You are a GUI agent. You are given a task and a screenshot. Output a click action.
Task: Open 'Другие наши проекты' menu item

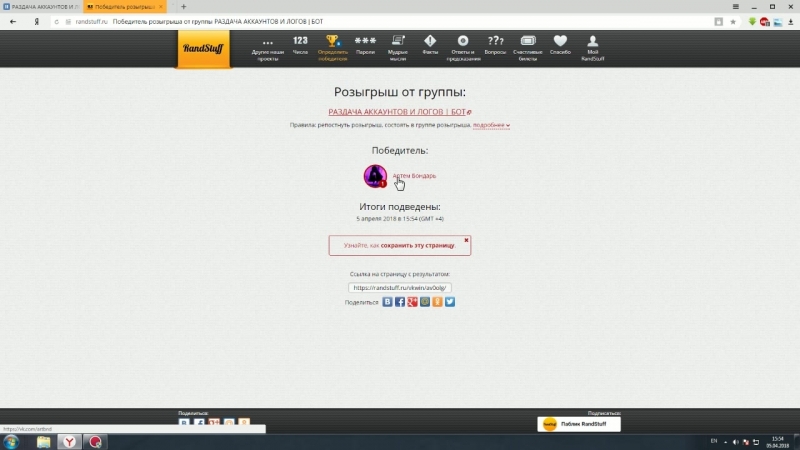(x=268, y=49)
